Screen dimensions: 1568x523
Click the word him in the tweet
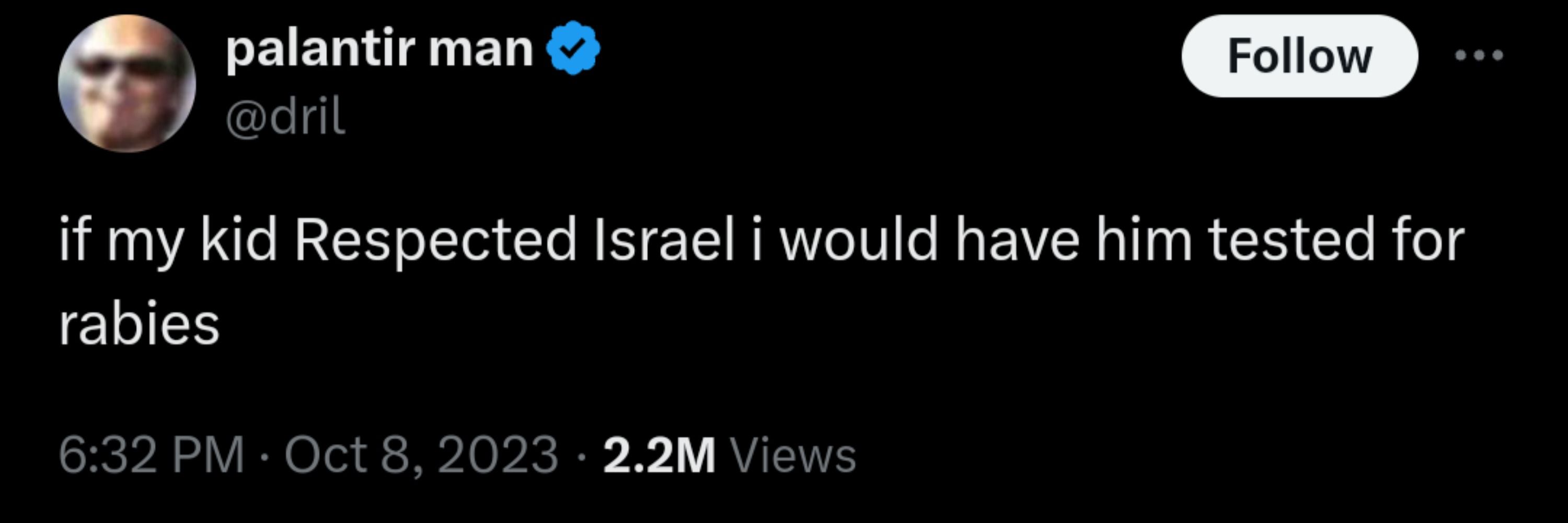pyautogui.click(x=1144, y=240)
